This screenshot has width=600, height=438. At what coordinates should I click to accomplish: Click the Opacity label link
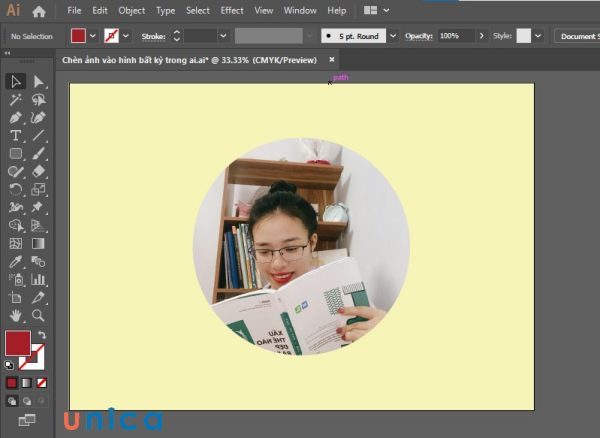(x=418, y=36)
